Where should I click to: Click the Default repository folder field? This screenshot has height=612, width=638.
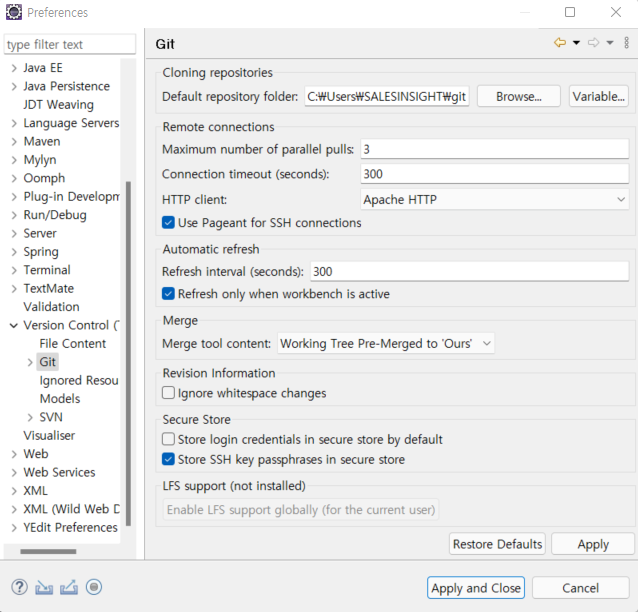point(387,96)
